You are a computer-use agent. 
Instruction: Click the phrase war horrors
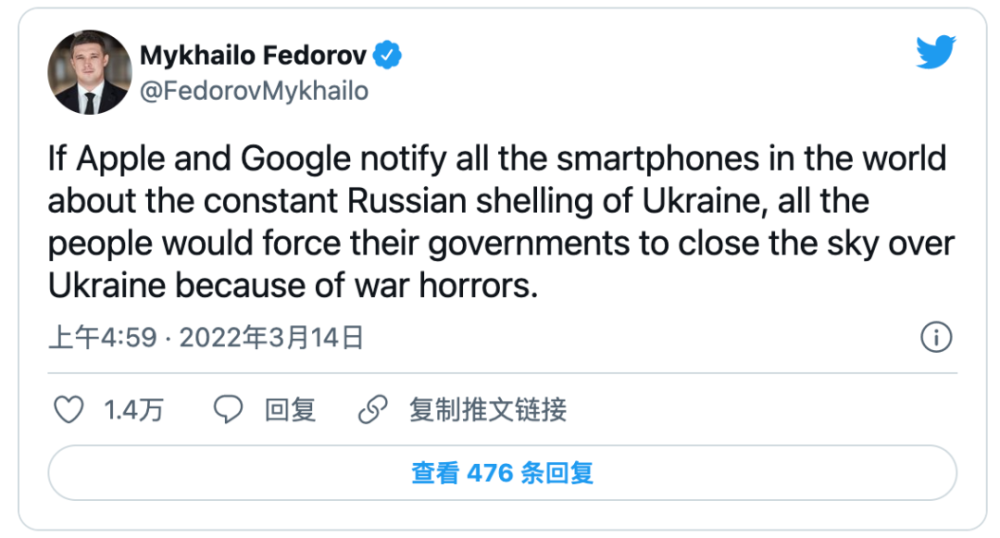coord(446,286)
